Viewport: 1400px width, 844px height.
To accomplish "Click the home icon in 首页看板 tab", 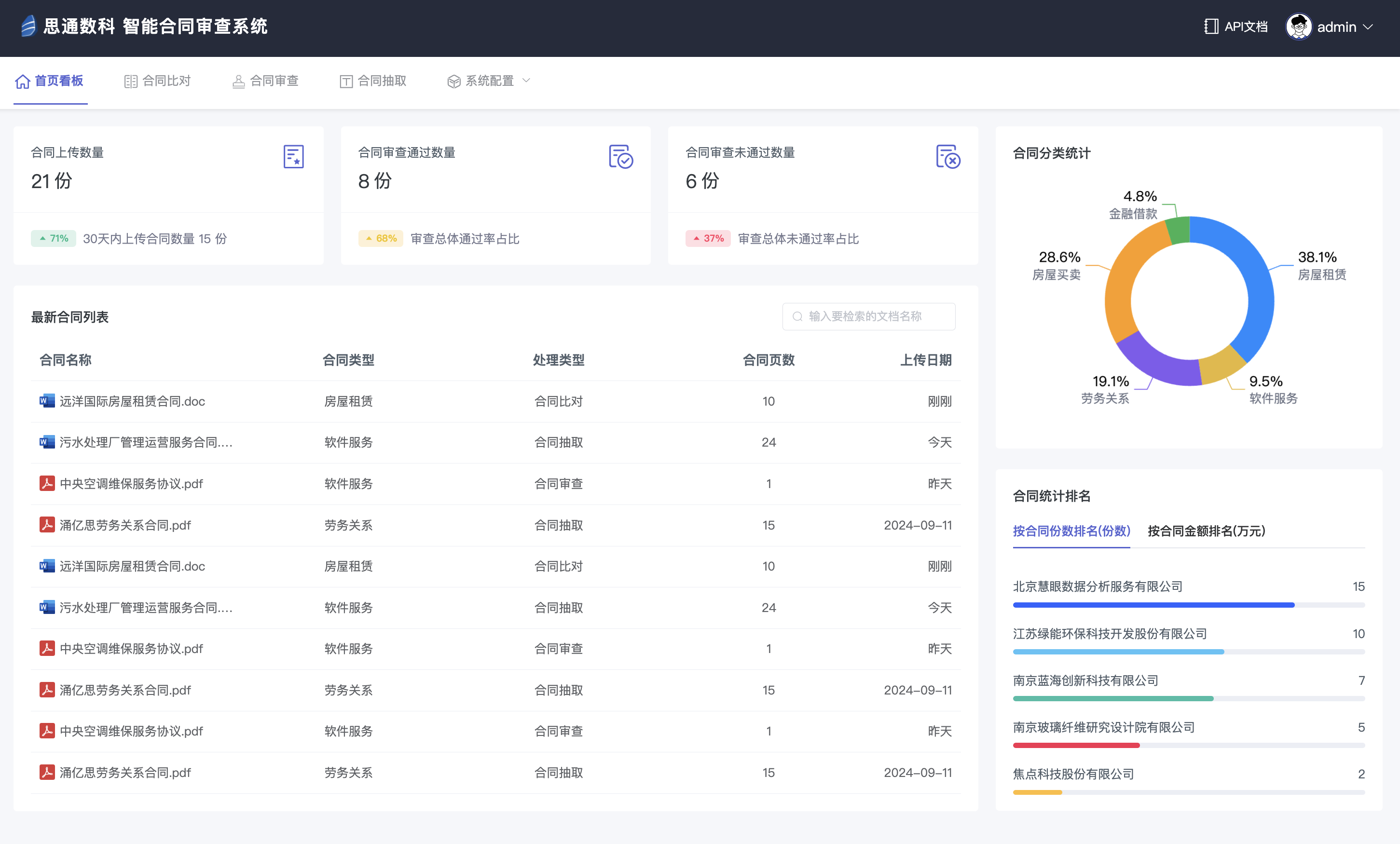I will (x=22, y=81).
